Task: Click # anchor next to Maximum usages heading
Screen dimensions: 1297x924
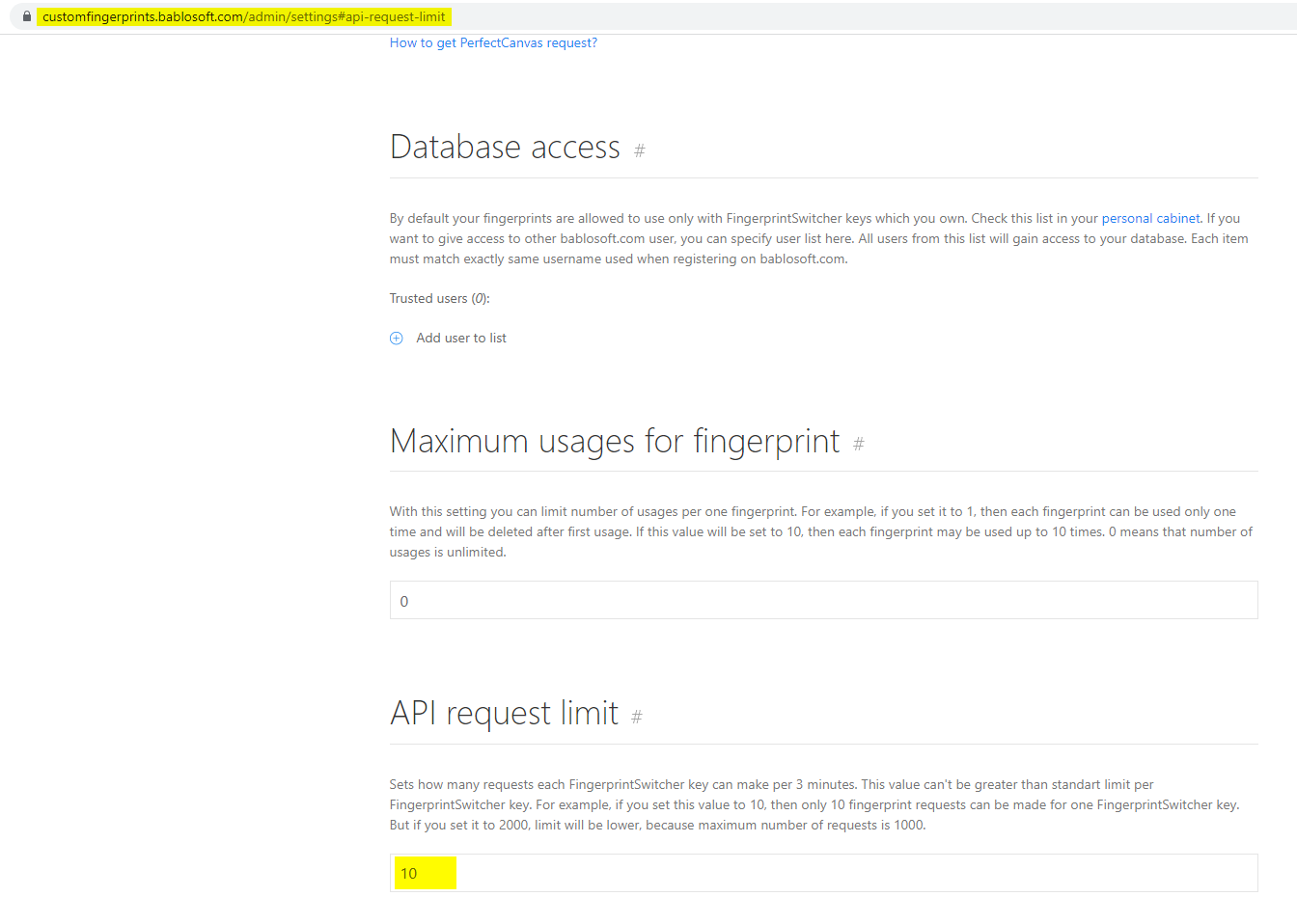Action: click(x=858, y=444)
